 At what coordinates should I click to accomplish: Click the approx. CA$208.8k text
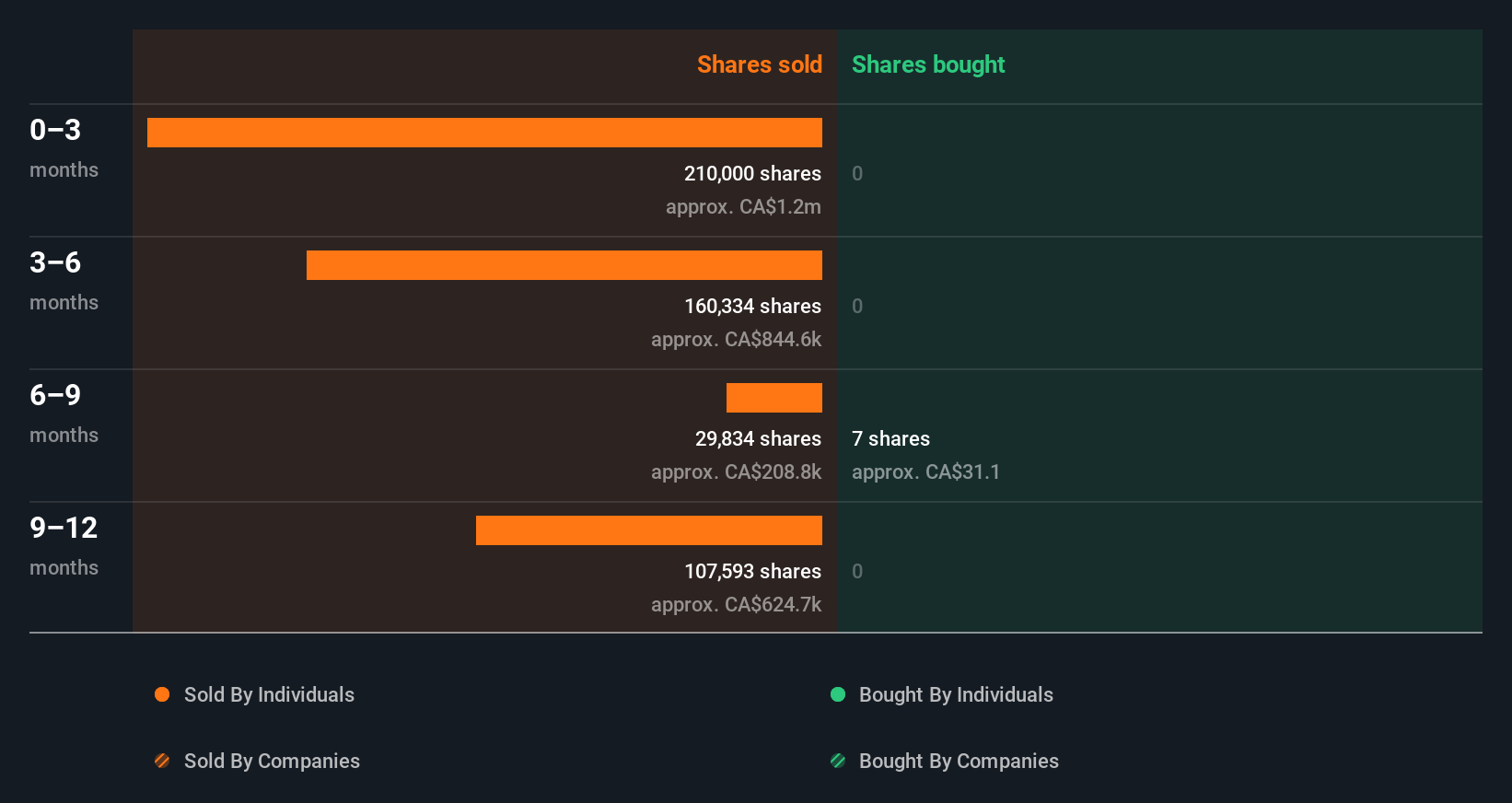coord(736,472)
